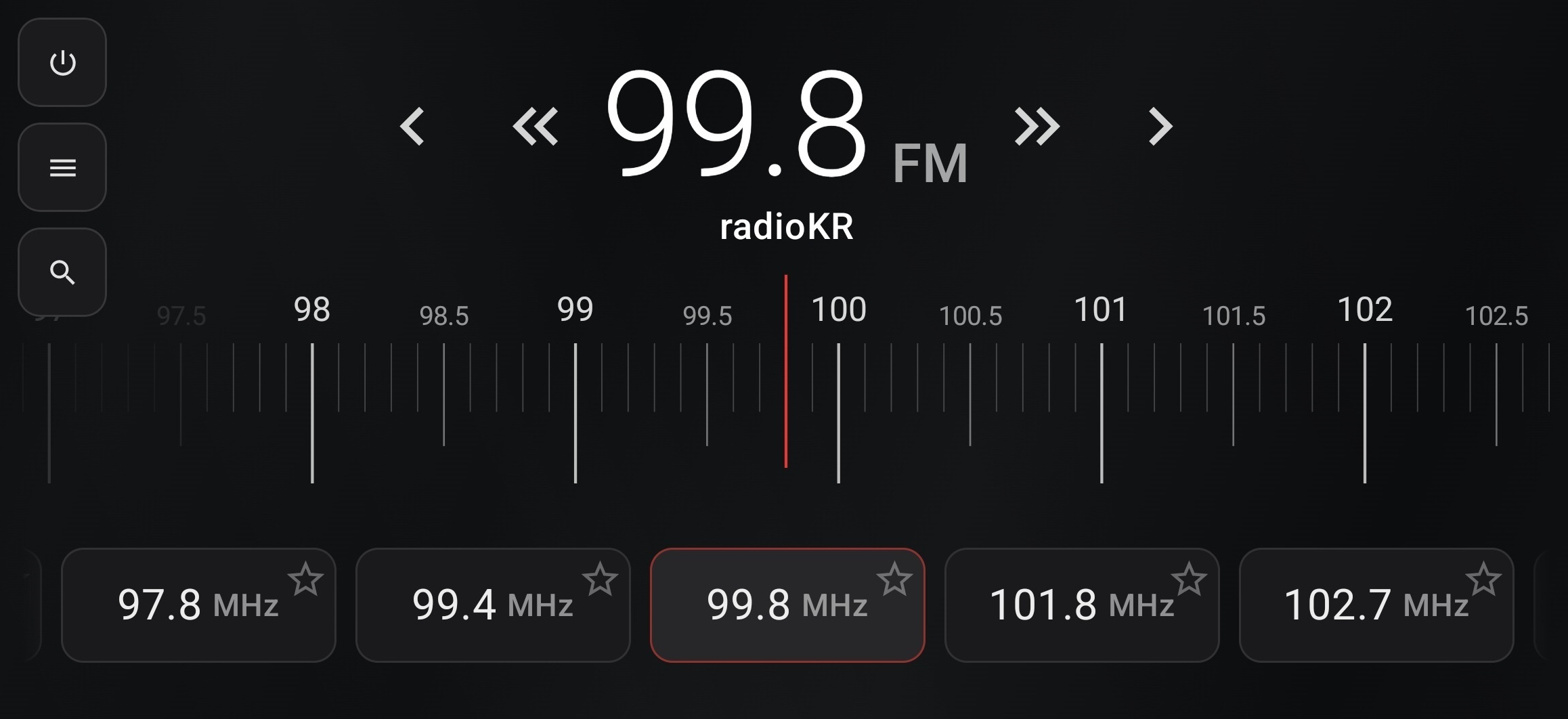Image resolution: width=1568 pixels, height=719 pixels.
Task: Click the large 99.8 frequency readout
Action: pyautogui.click(x=736, y=124)
